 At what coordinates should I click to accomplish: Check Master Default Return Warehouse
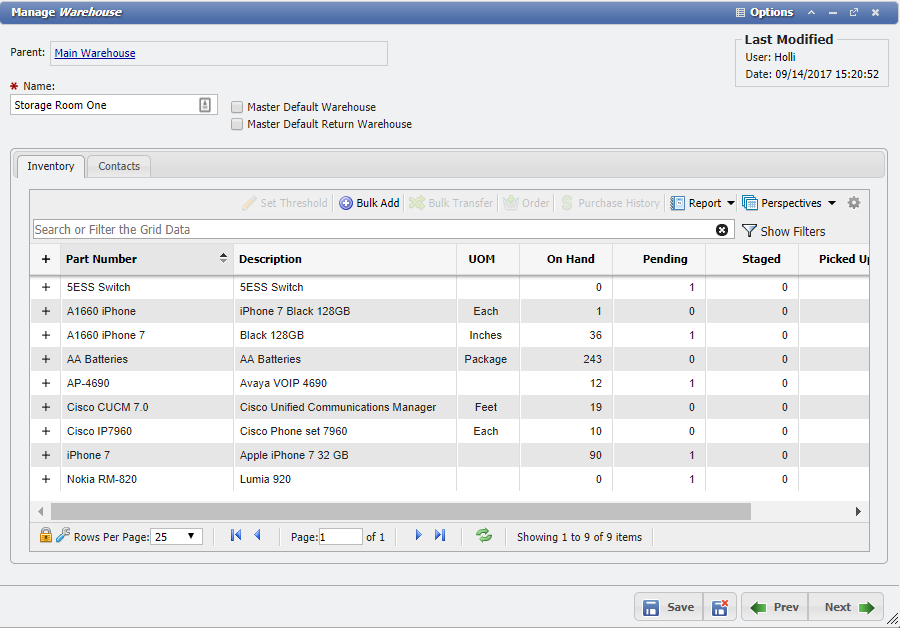click(x=237, y=124)
